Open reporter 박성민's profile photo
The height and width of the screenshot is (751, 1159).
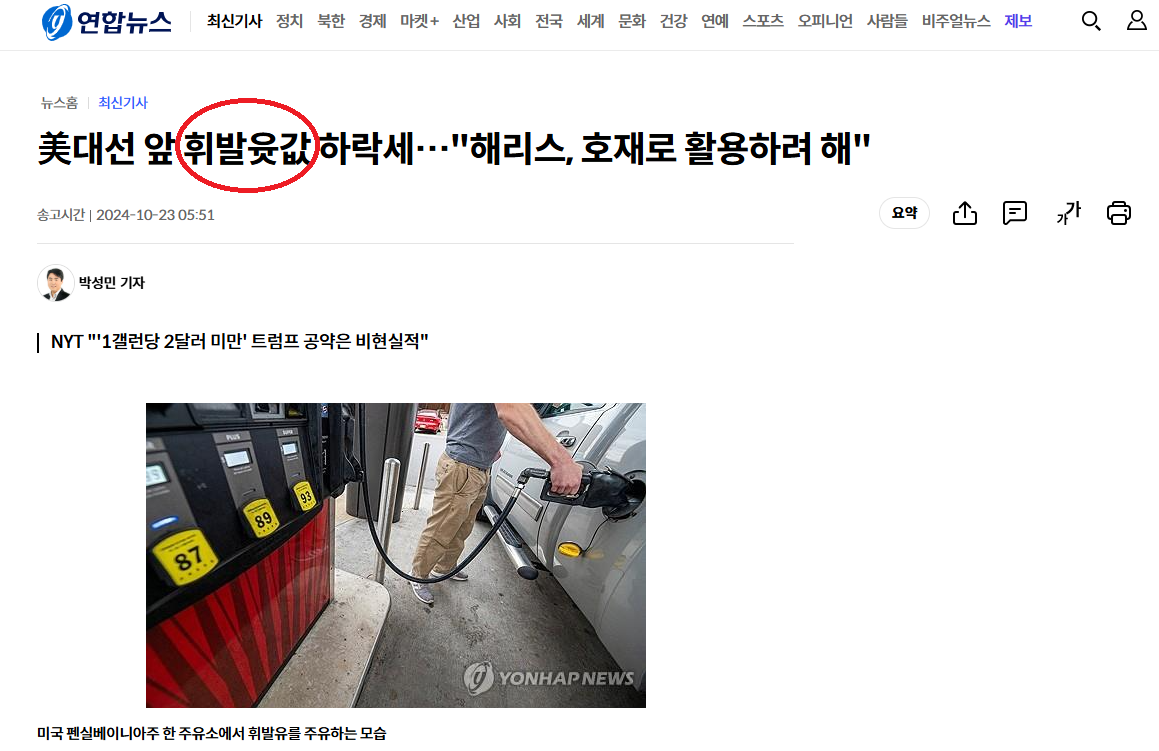(55, 282)
